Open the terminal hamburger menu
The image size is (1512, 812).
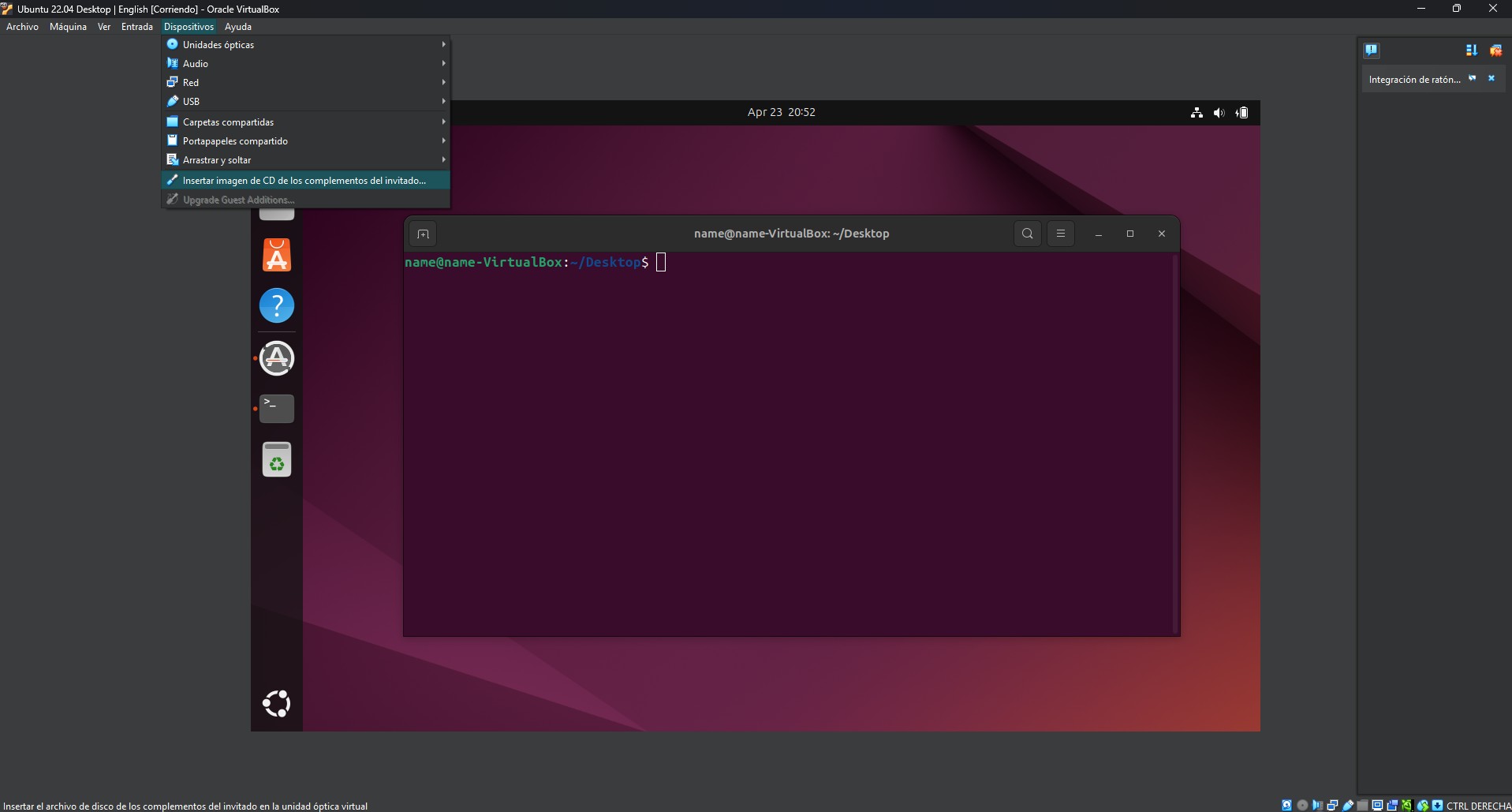click(1060, 234)
